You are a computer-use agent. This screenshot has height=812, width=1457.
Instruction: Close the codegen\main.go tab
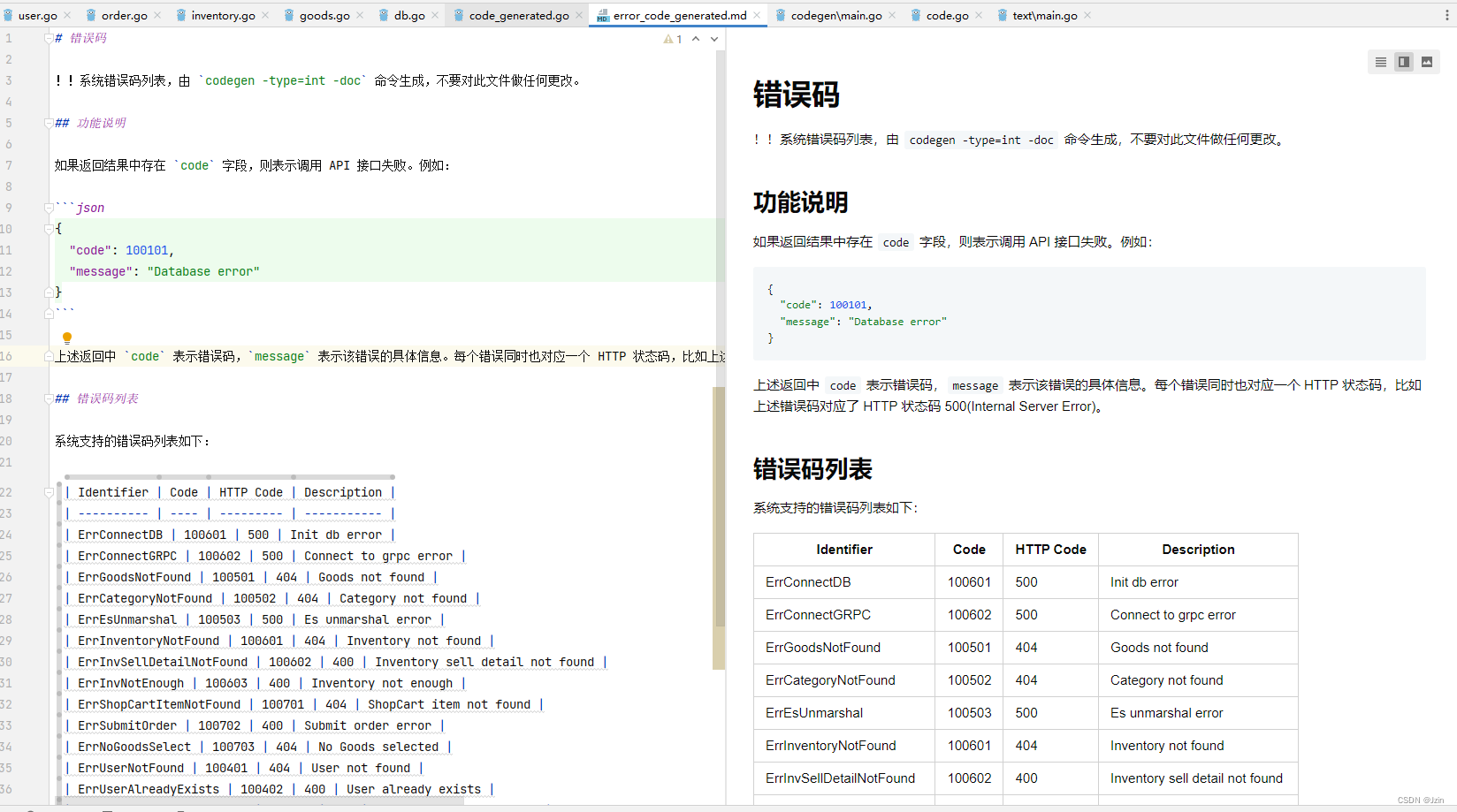point(892,15)
